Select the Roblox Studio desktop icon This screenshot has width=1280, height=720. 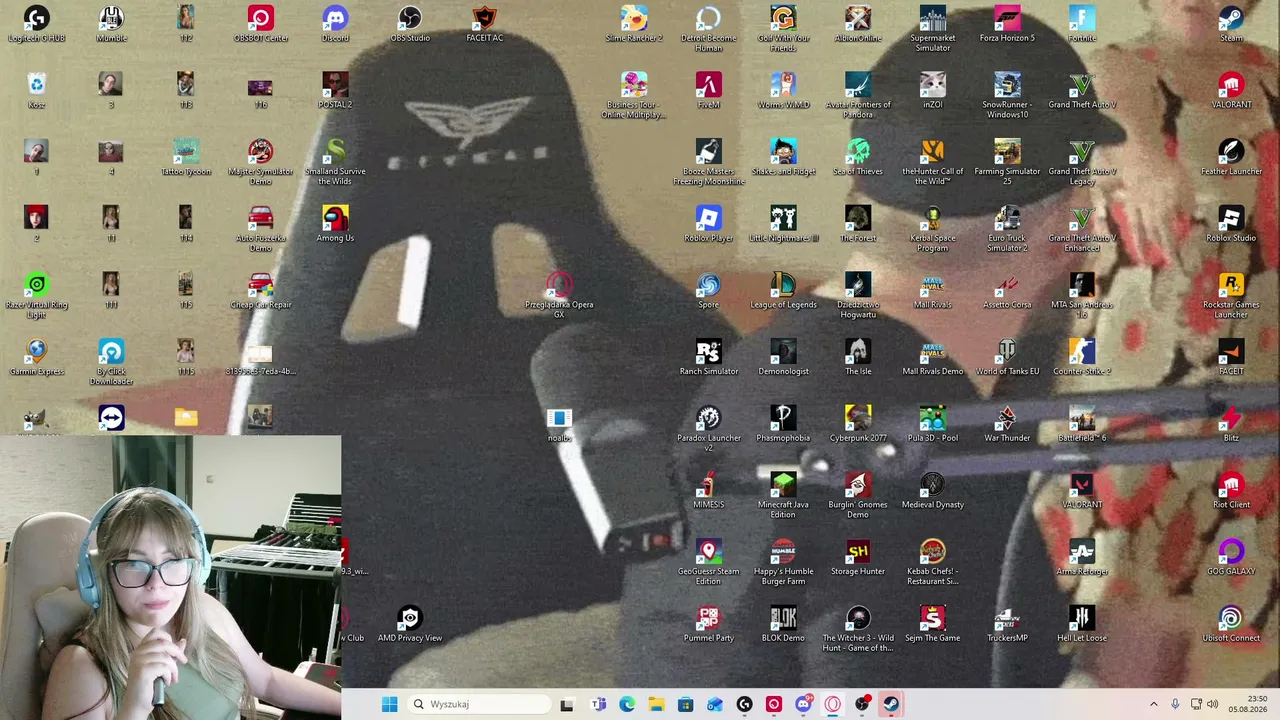click(x=1231, y=225)
